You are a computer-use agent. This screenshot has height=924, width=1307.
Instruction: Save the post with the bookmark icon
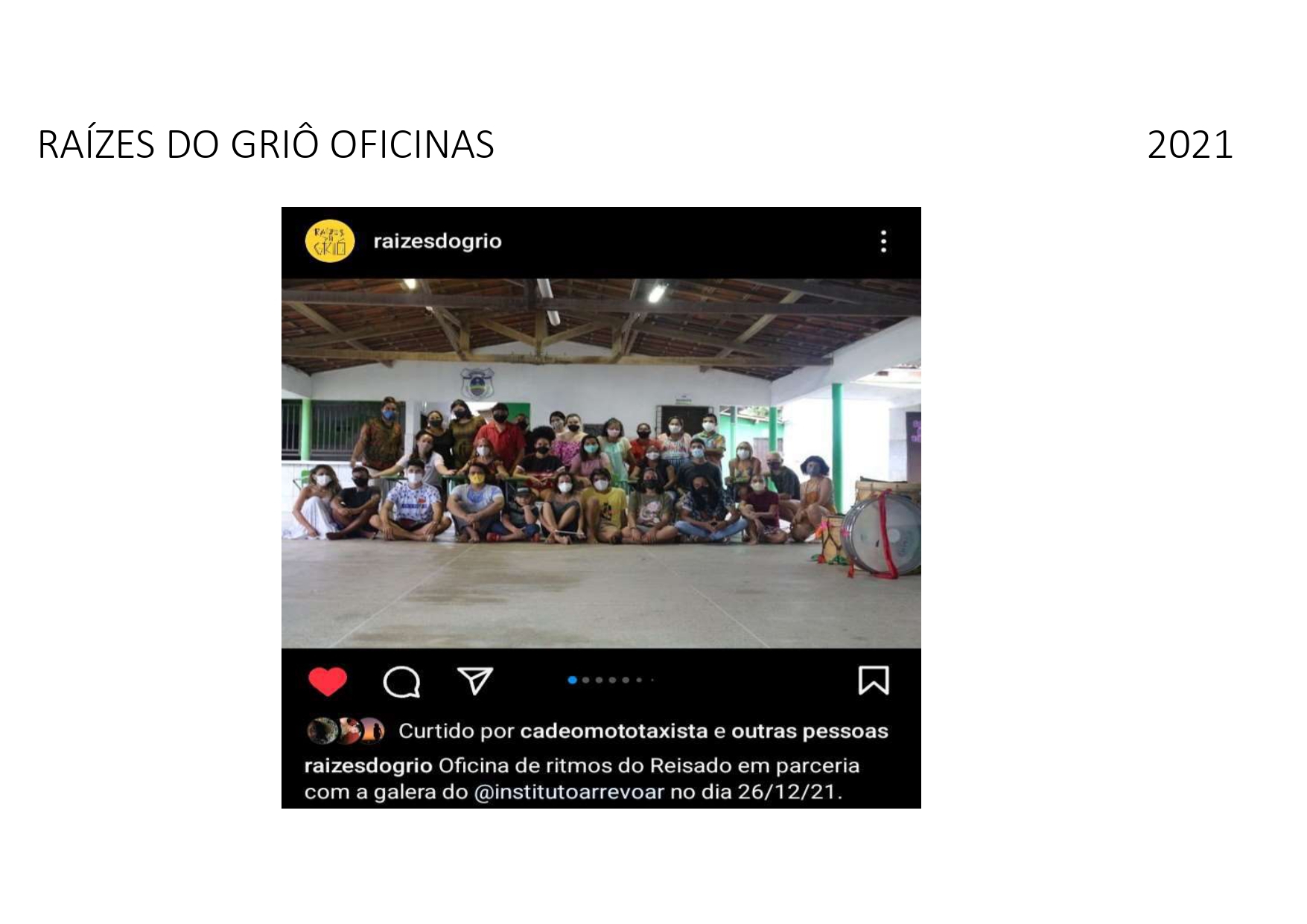point(874,681)
